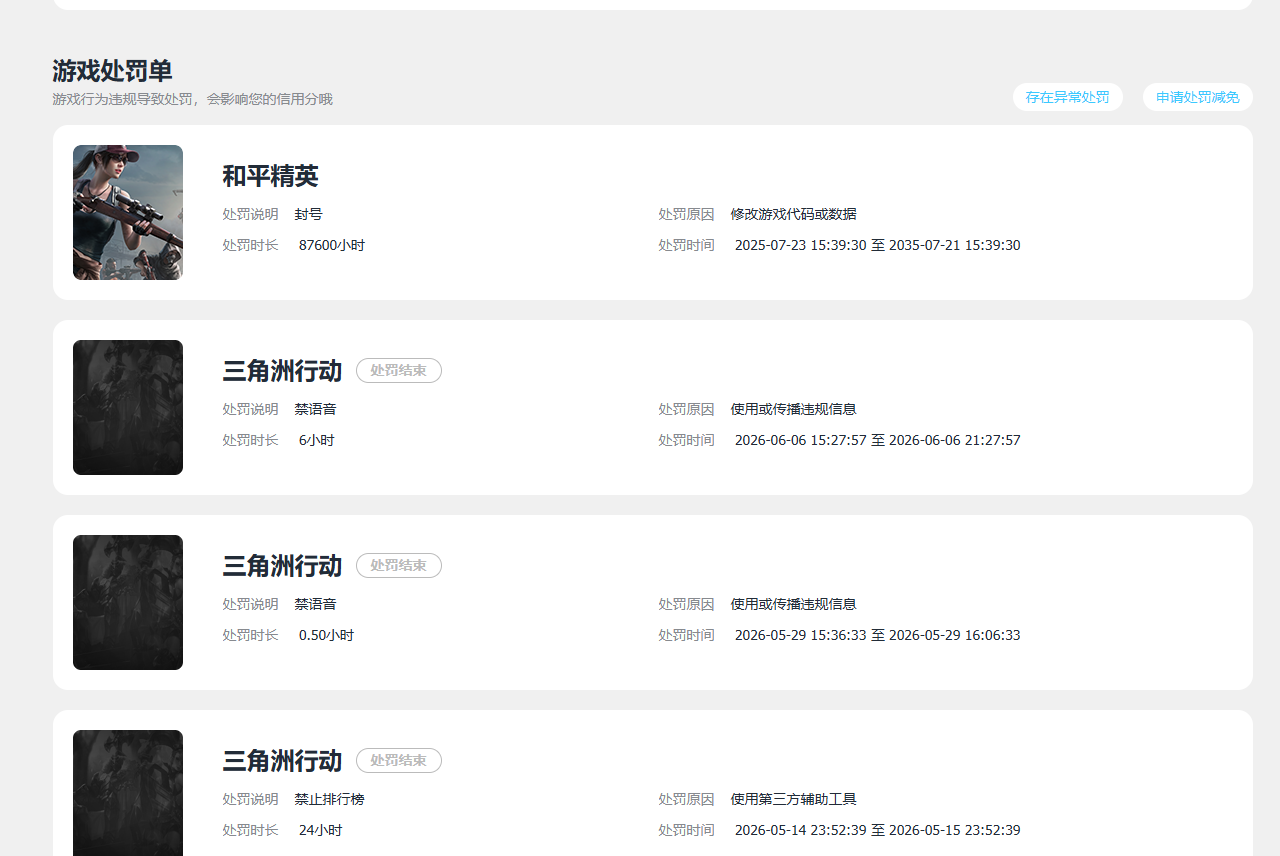The width and height of the screenshot is (1280, 856).
Task: Click the 三角洲行动 title above the 24小时 penalty
Action: pos(282,761)
